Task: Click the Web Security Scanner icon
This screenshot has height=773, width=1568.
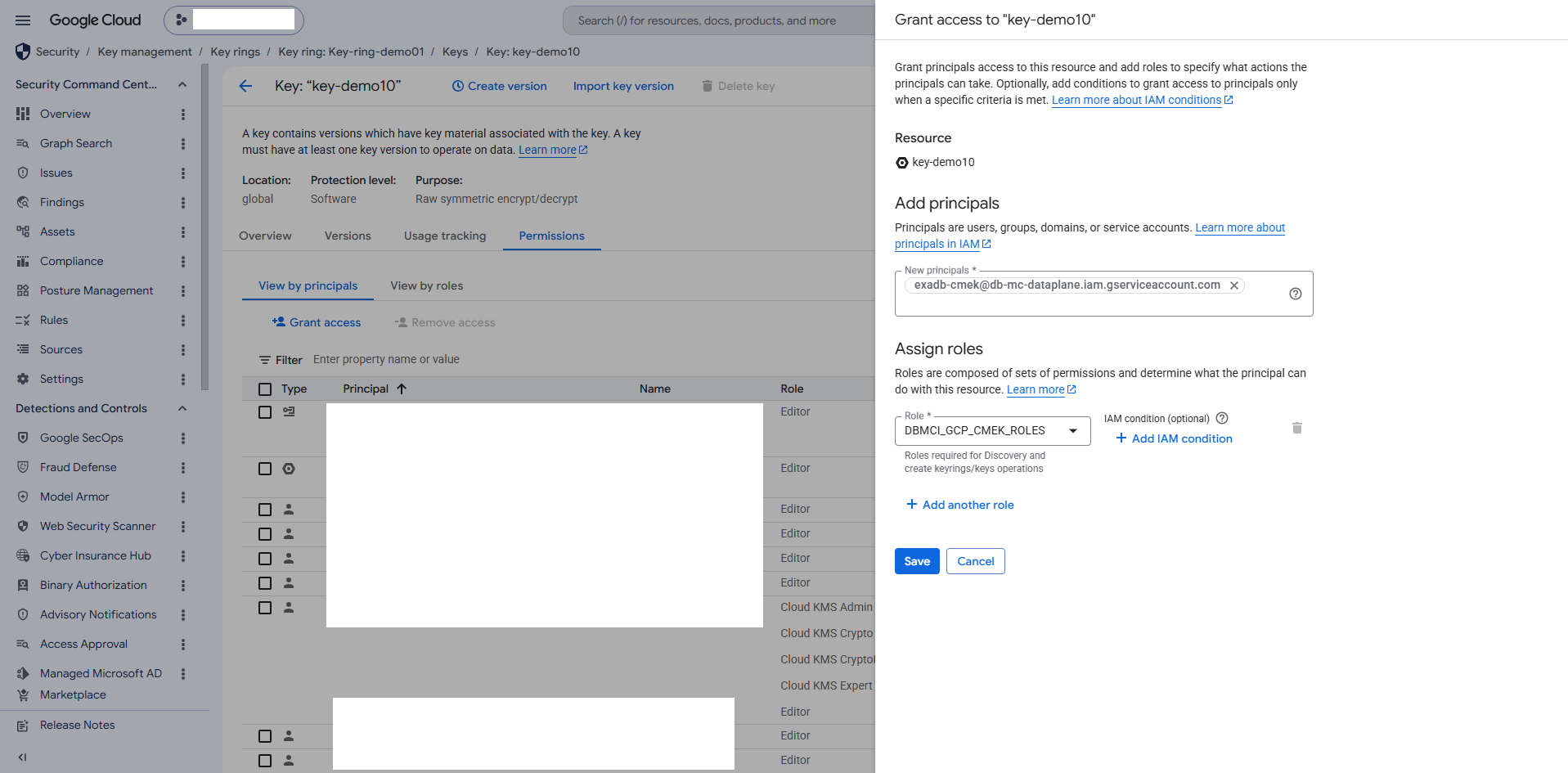Action: (x=23, y=526)
